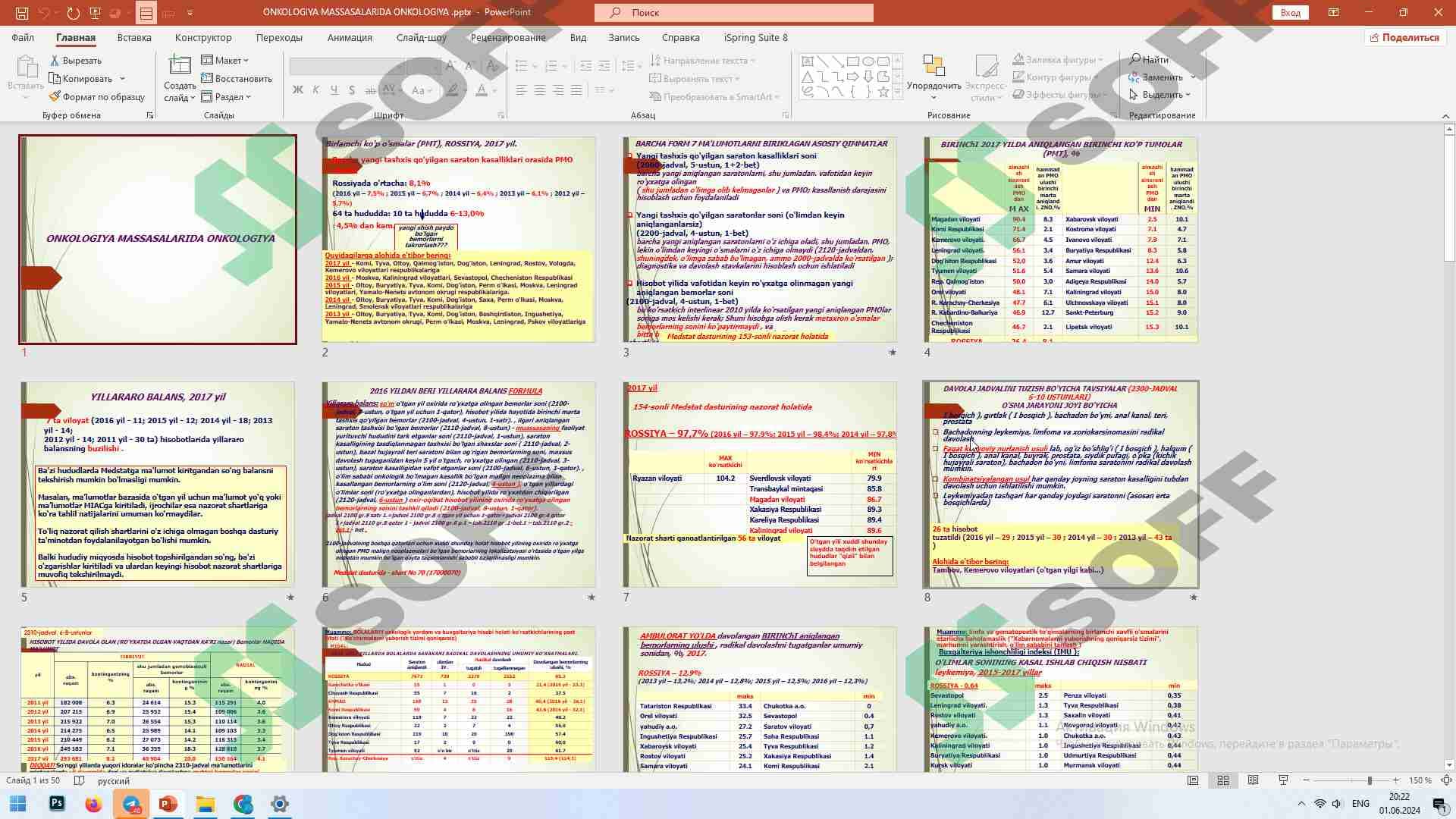The width and height of the screenshot is (1456, 819).
Task: Pick the oval shape in the shapes gallery
Action: tap(868, 61)
